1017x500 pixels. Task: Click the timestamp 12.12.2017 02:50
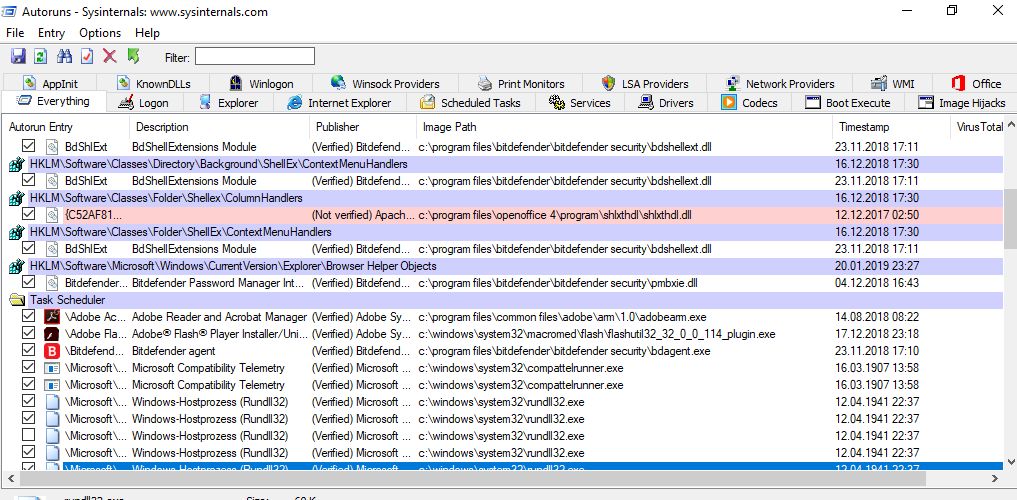[x=877, y=215]
